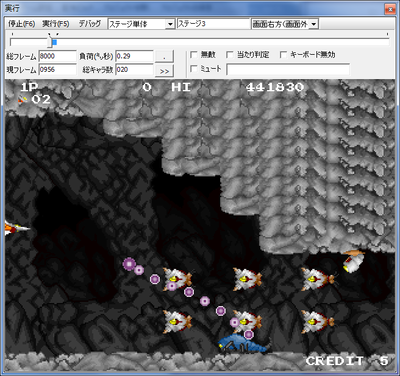Click the 負荷 load field showing 0.29
Screen dimensions: 400x376
pos(134,56)
